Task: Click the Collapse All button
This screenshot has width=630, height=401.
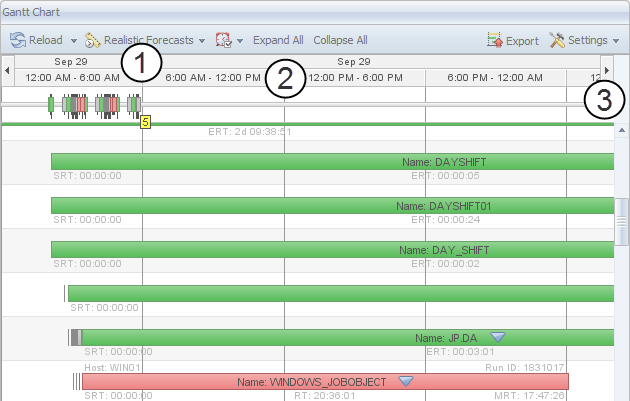Action: point(340,41)
